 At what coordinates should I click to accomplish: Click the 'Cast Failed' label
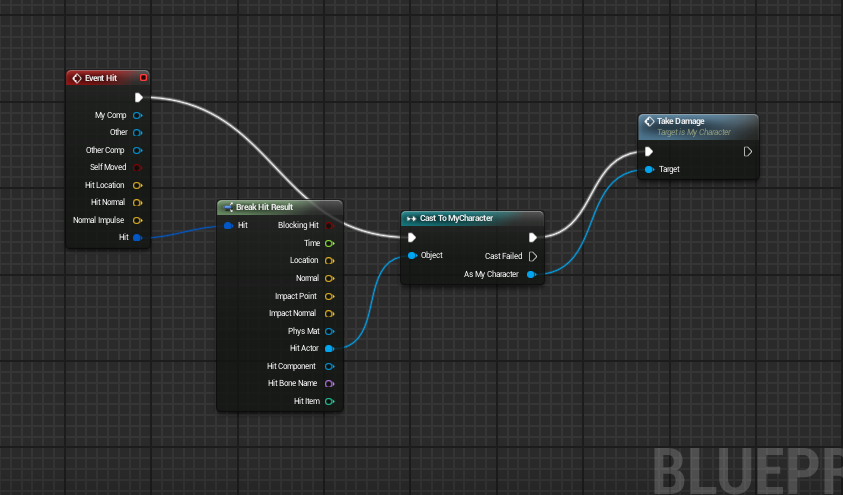point(503,256)
